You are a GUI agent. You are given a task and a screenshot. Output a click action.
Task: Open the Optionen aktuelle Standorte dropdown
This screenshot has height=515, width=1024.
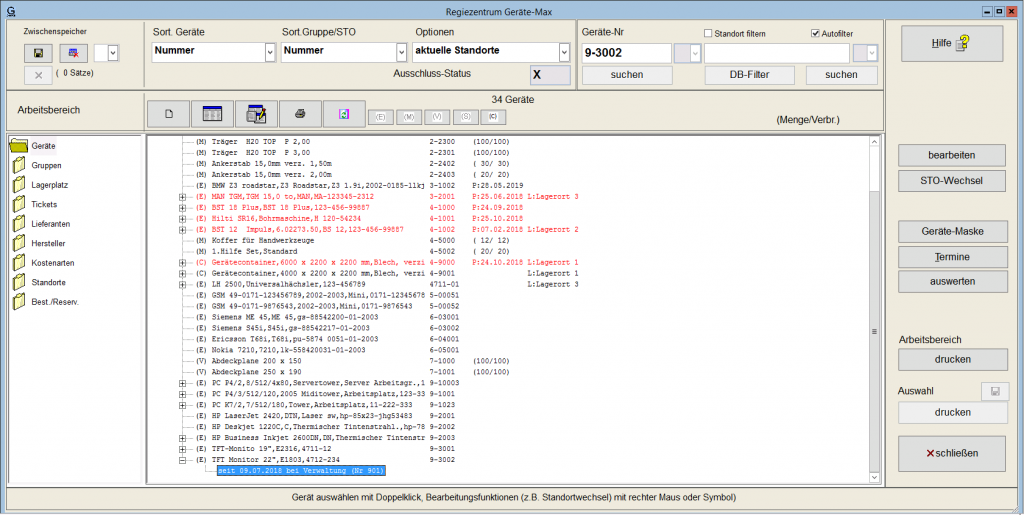(x=564, y=52)
